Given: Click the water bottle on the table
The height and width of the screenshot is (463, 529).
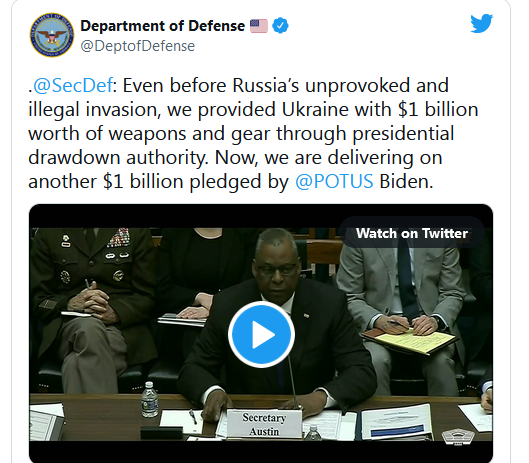Looking at the screenshot, I should (x=149, y=400).
